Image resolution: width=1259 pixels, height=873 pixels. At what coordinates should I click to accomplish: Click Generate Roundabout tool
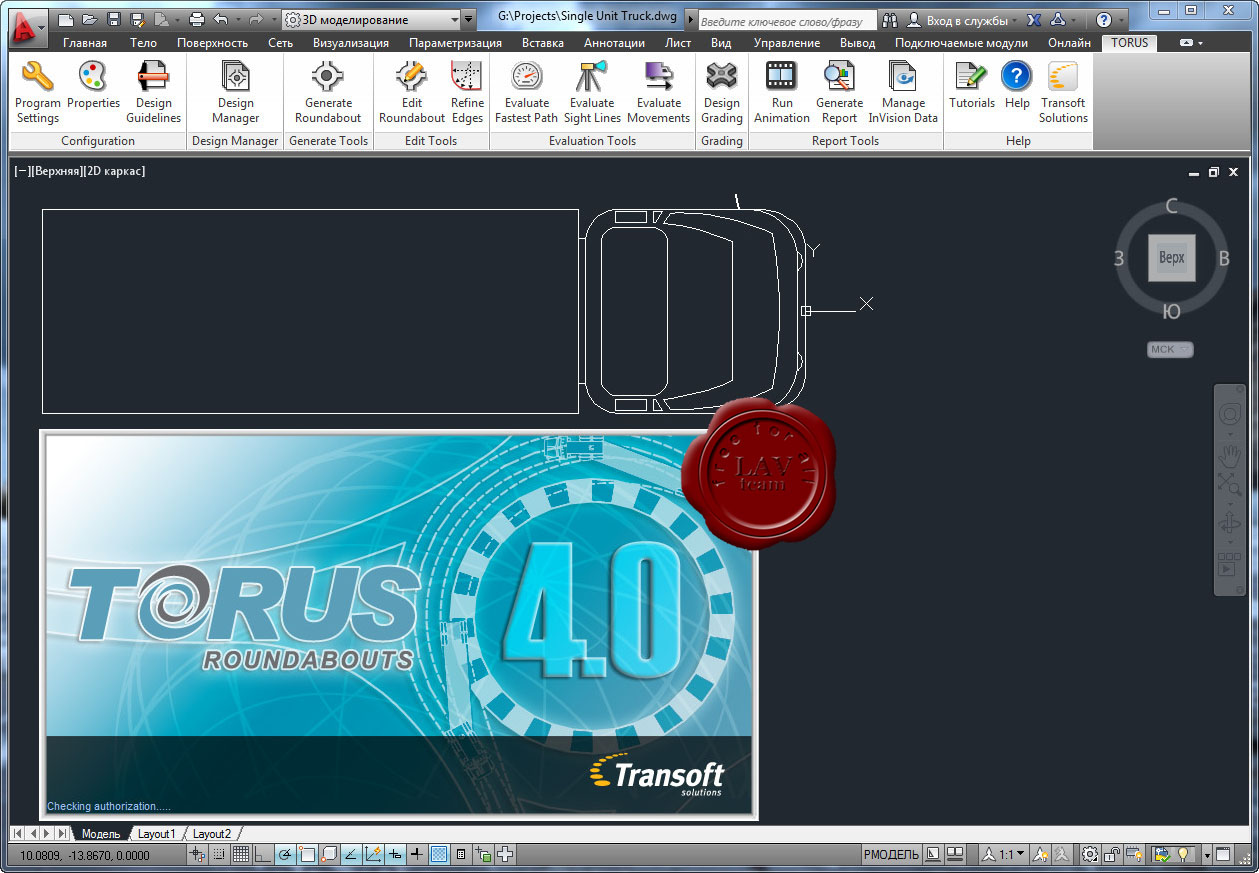328,92
